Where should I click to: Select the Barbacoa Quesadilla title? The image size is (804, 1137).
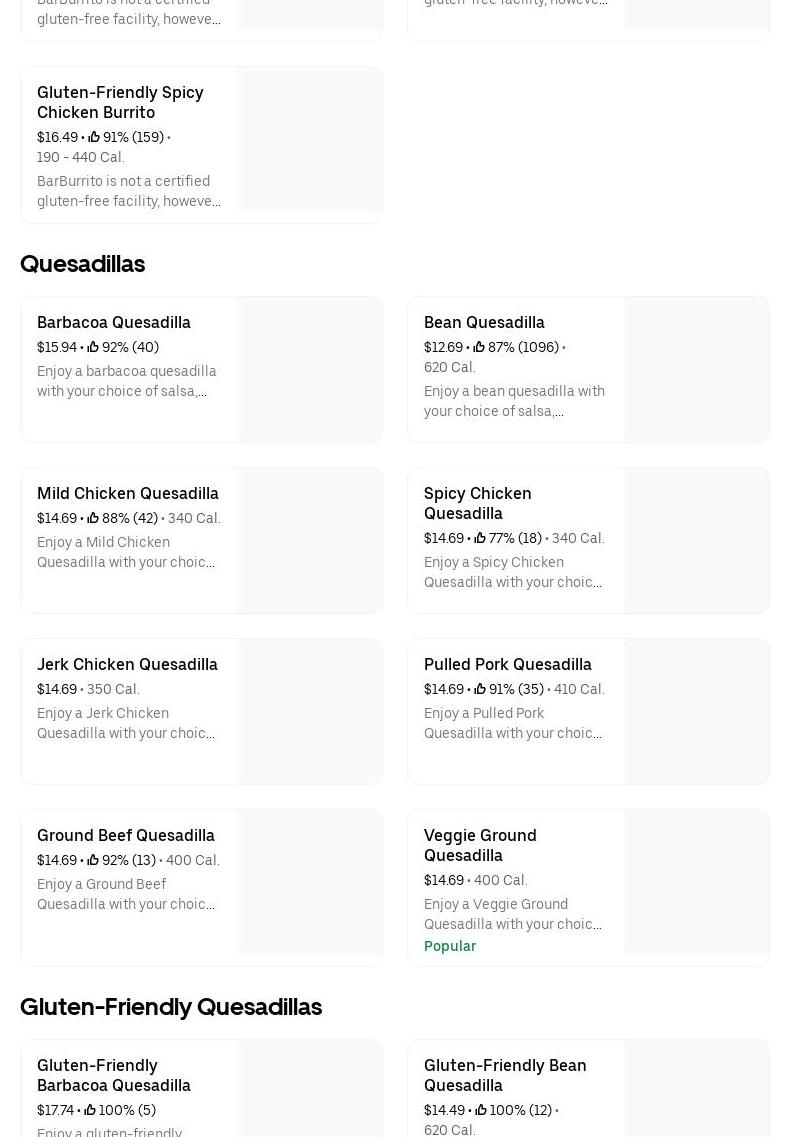tap(114, 323)
